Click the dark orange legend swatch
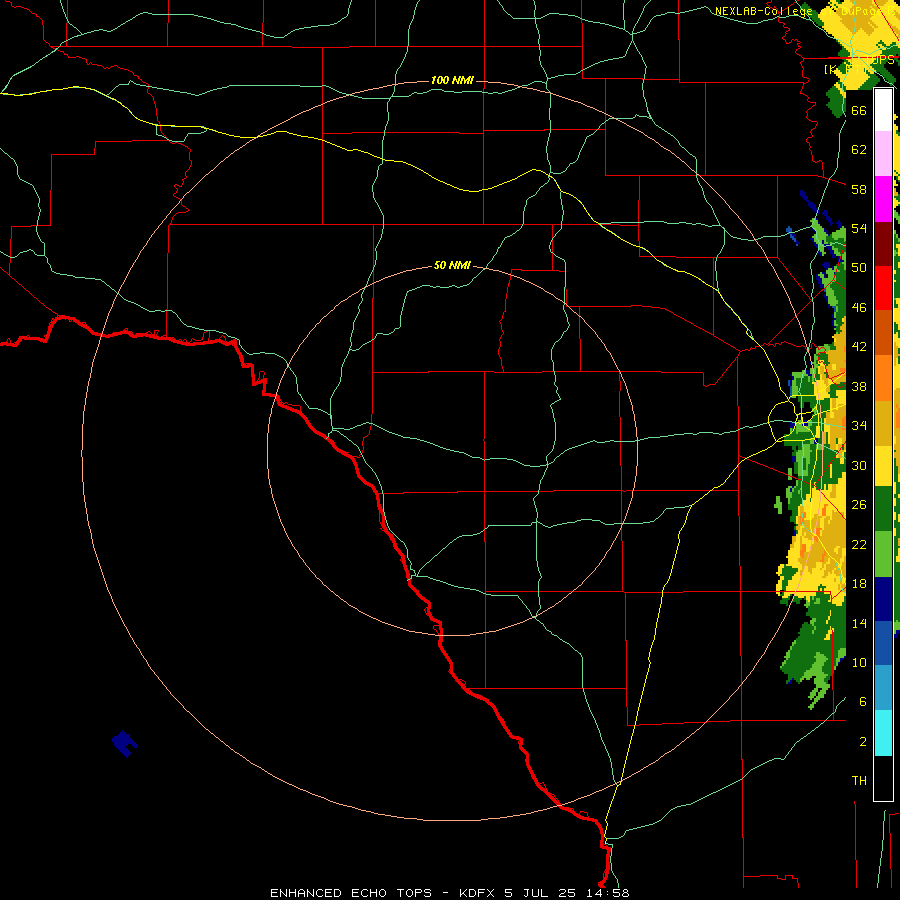Screen dimensions: 900x900 (883, 332)
